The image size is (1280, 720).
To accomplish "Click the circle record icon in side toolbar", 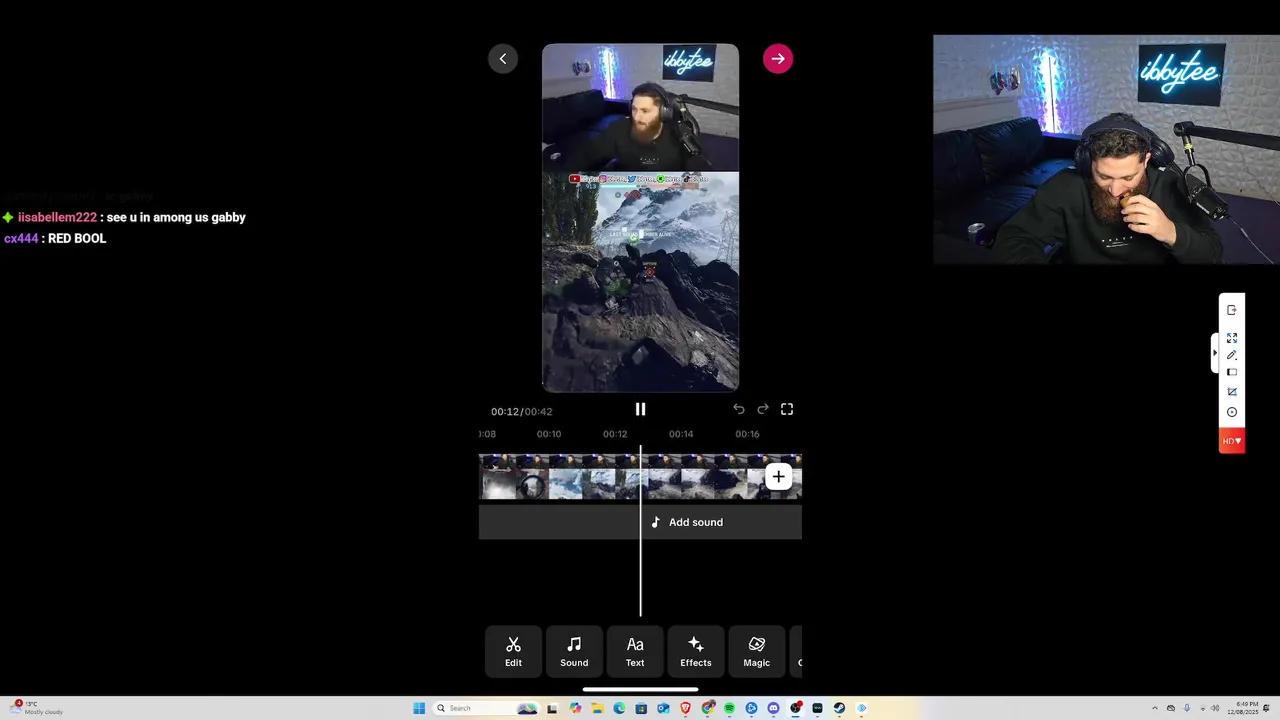I will [1232, 412].
